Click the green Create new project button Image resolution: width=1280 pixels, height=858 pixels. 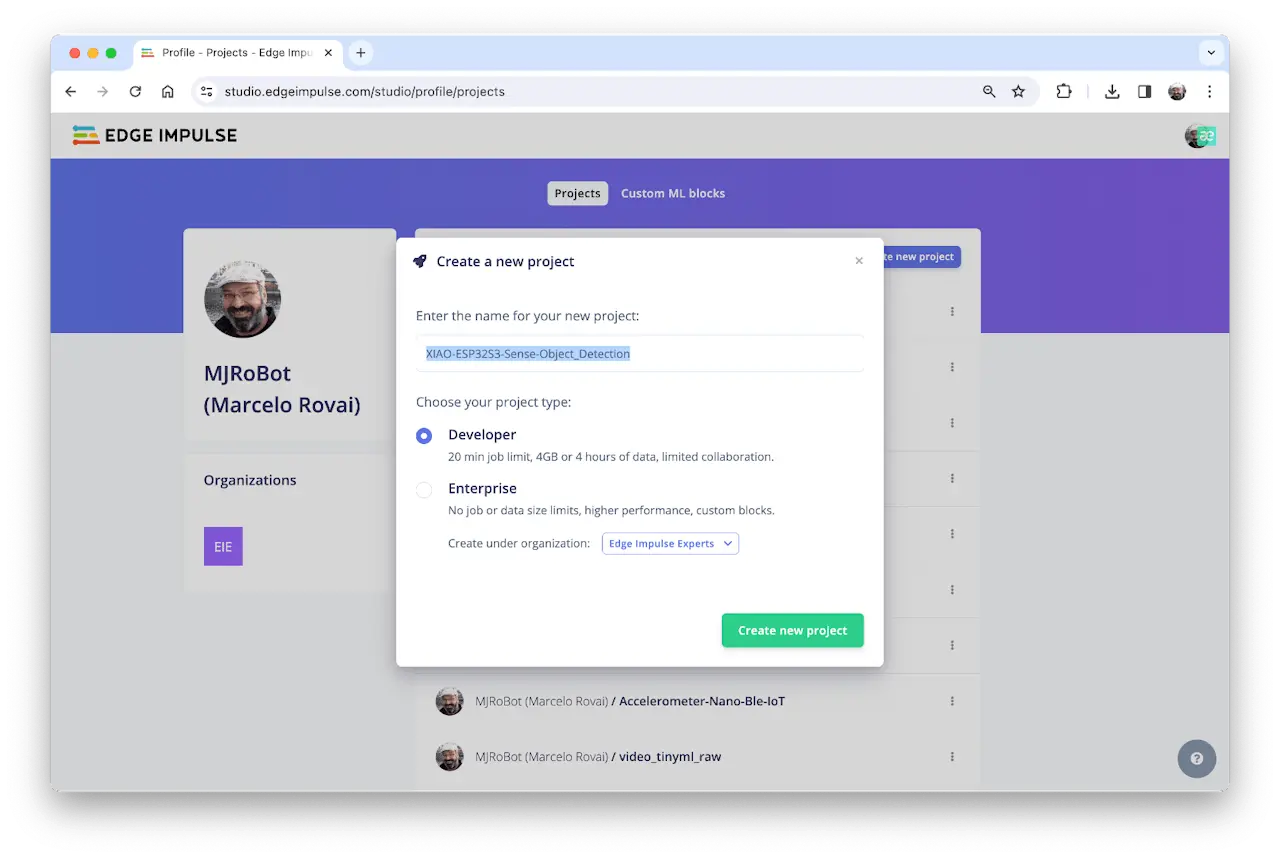[792, 631]
